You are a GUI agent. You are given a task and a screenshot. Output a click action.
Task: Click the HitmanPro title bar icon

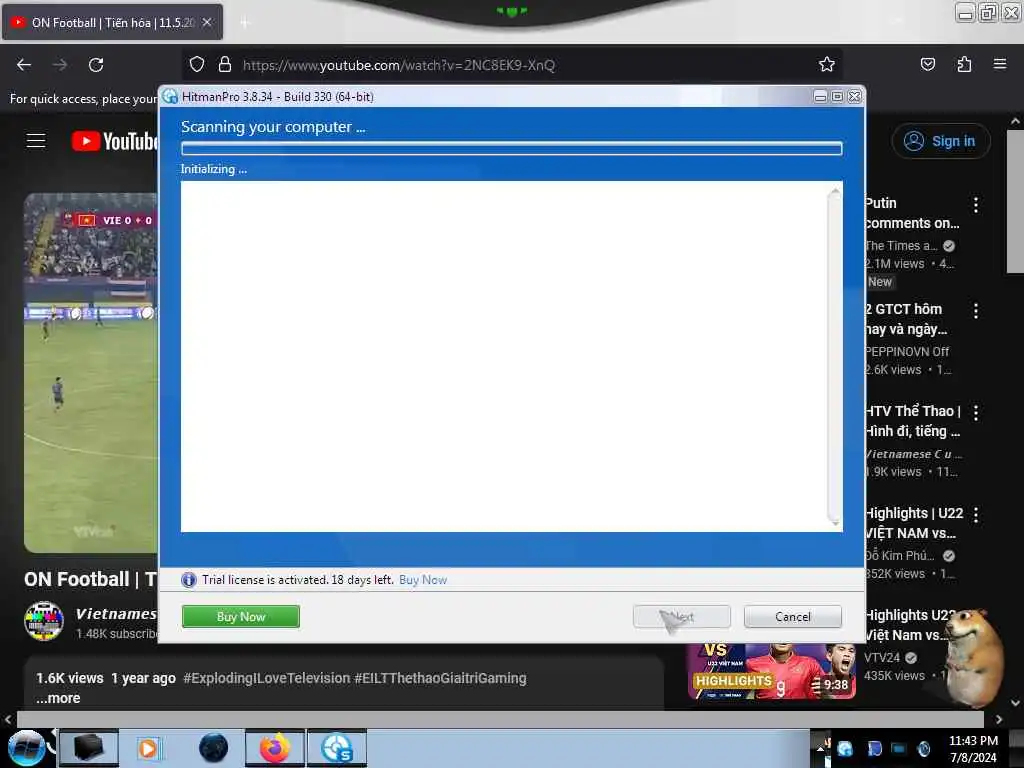170,97
